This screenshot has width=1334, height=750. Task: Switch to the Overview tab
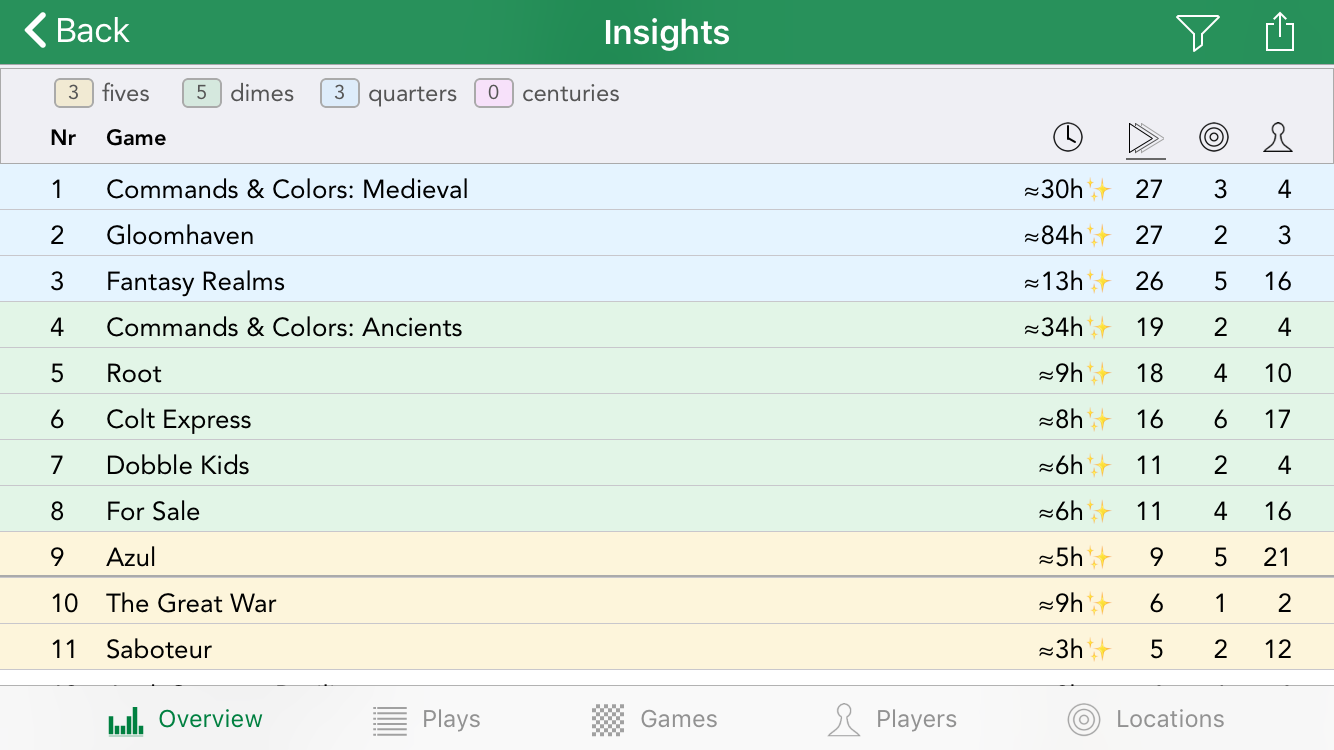[186, 719]
